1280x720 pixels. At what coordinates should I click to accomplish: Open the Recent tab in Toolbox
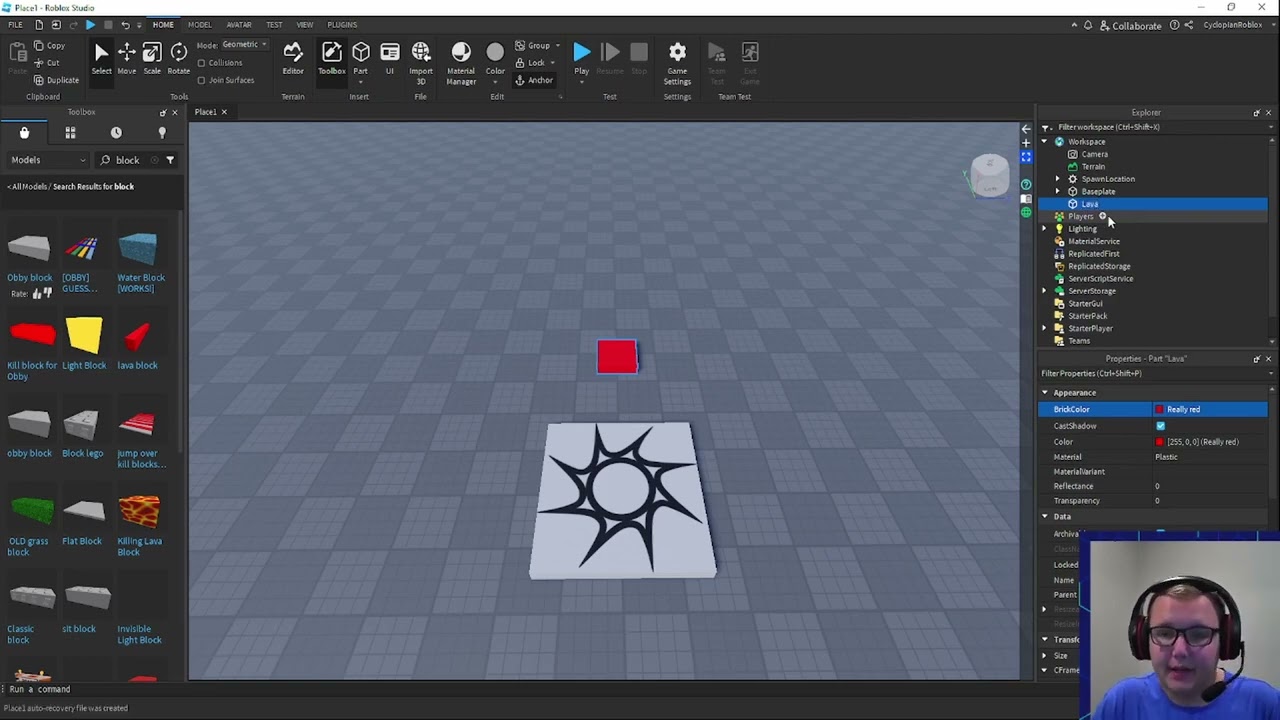[x=116, y=133]
